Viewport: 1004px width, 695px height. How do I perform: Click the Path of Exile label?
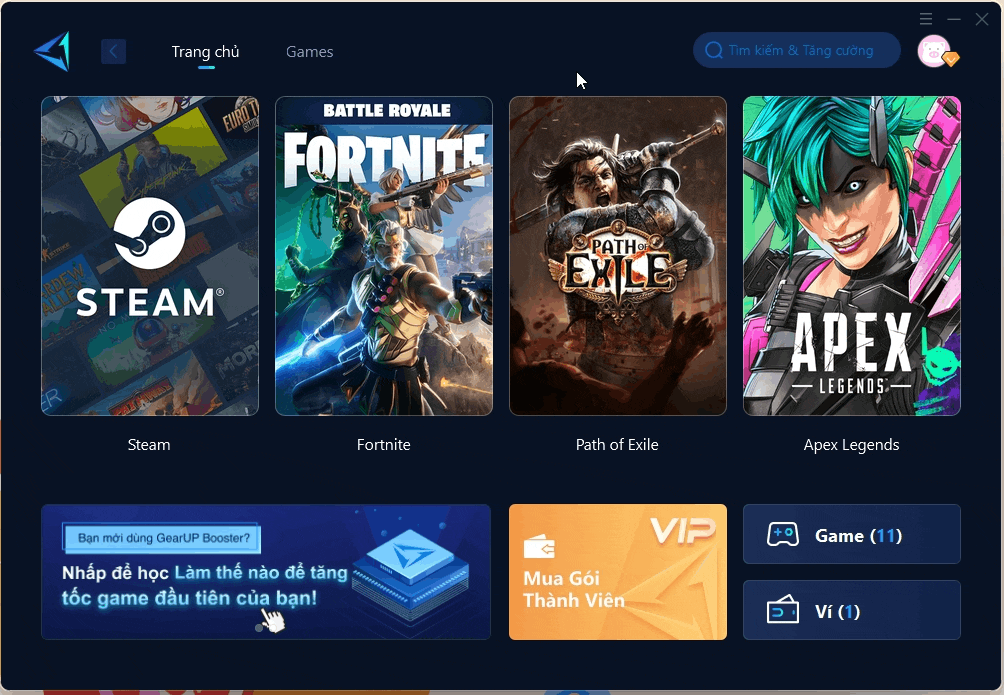[x=617, y=445]
